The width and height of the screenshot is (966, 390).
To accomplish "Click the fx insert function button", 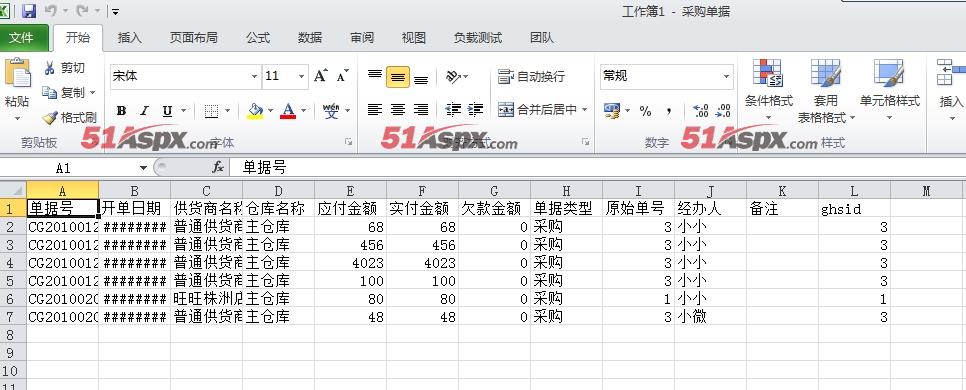I will click(218, 168).
